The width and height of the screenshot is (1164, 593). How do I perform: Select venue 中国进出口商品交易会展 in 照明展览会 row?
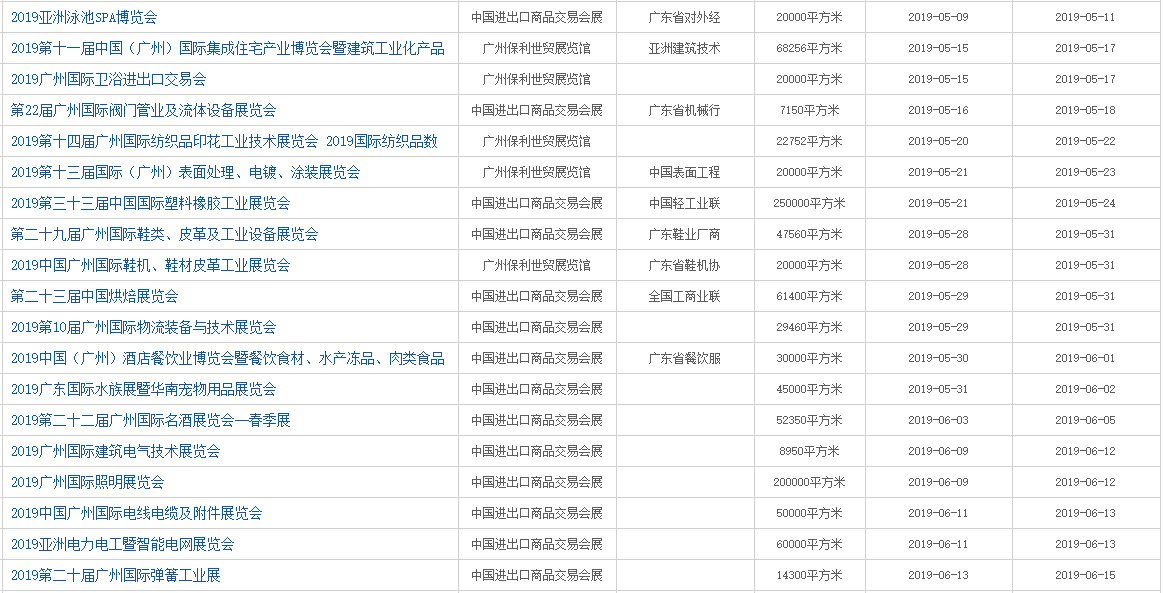click(x=537, y=482)
